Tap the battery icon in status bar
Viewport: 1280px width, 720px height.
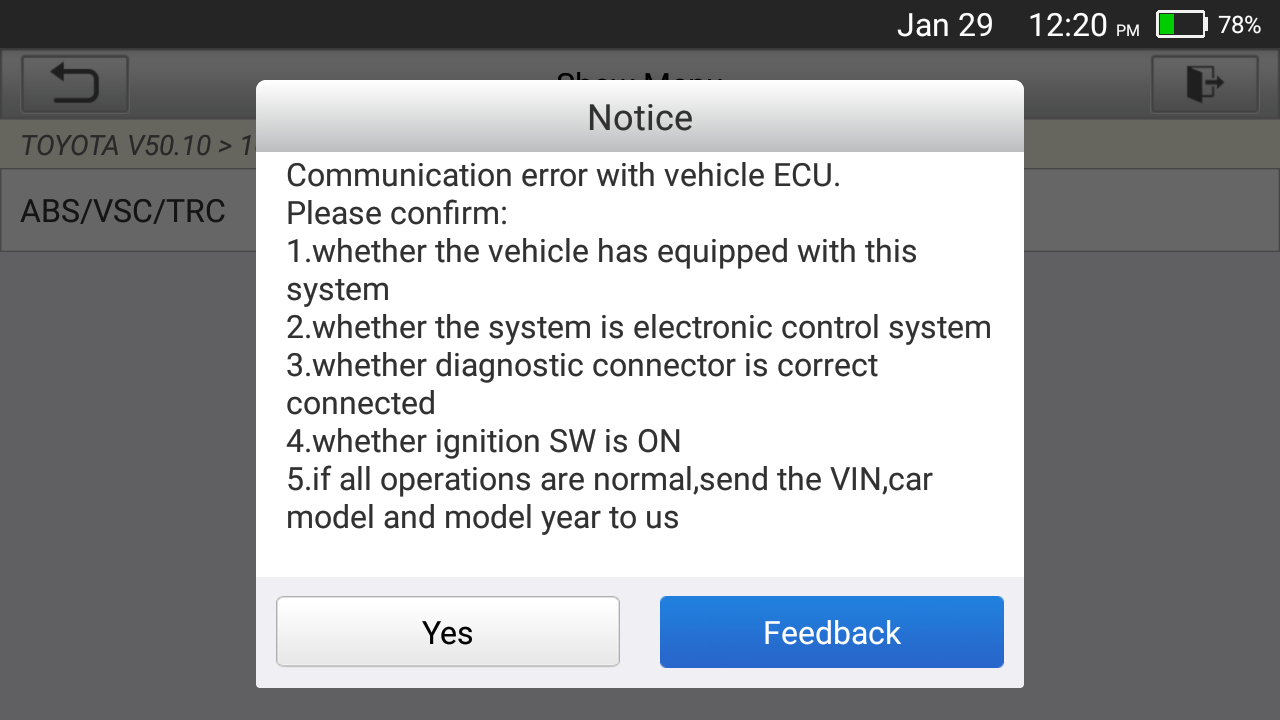click(x=1181, y=25)
